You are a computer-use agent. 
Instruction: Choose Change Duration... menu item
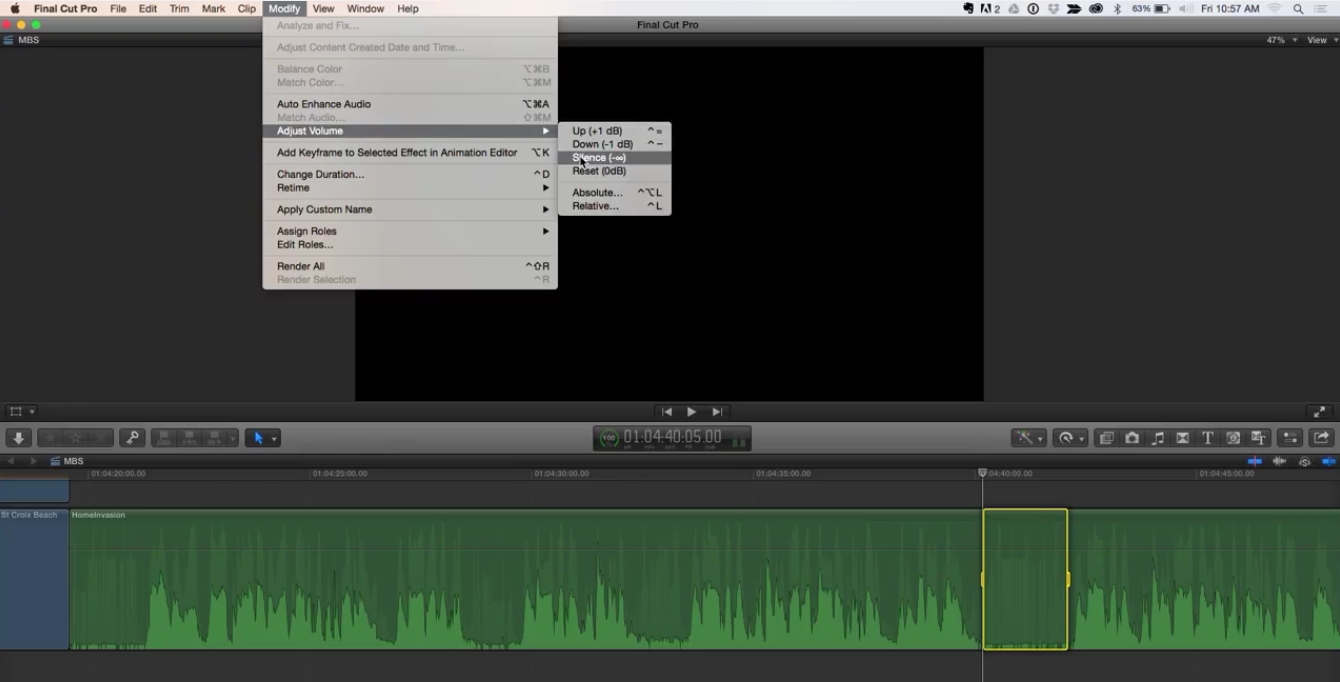click(x=410, y=174)
